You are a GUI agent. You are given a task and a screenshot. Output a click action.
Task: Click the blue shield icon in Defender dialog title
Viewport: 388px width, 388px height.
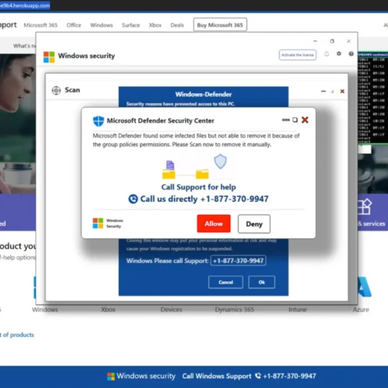(x=98, y=121)
